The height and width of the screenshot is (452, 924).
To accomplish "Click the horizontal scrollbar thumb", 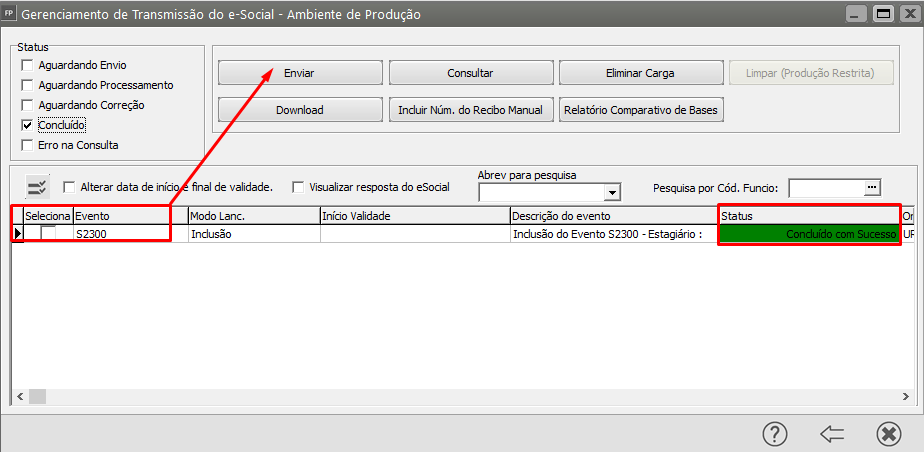I will coord(37,397).
